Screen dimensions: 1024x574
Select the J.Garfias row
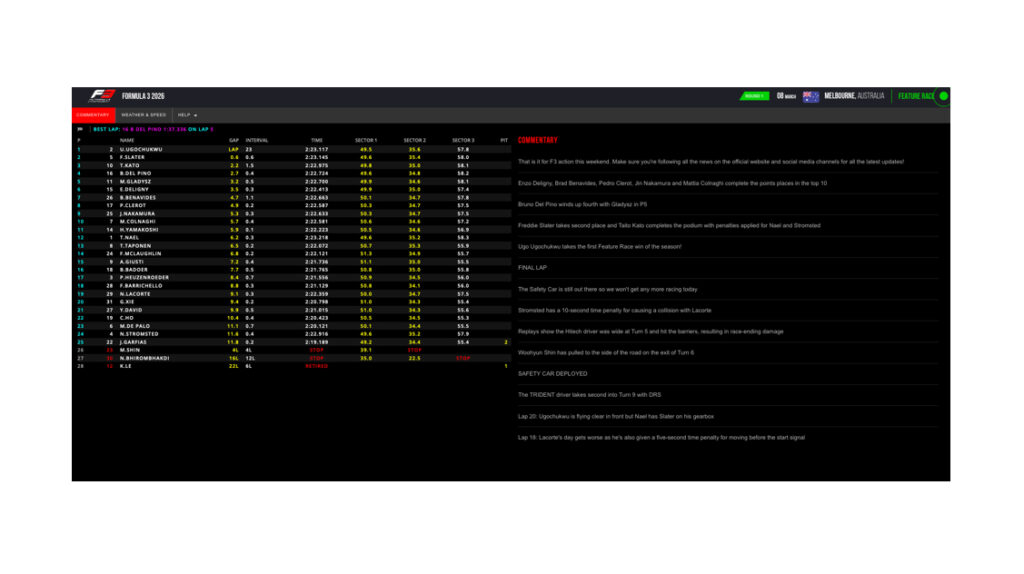tap(292, 342)
